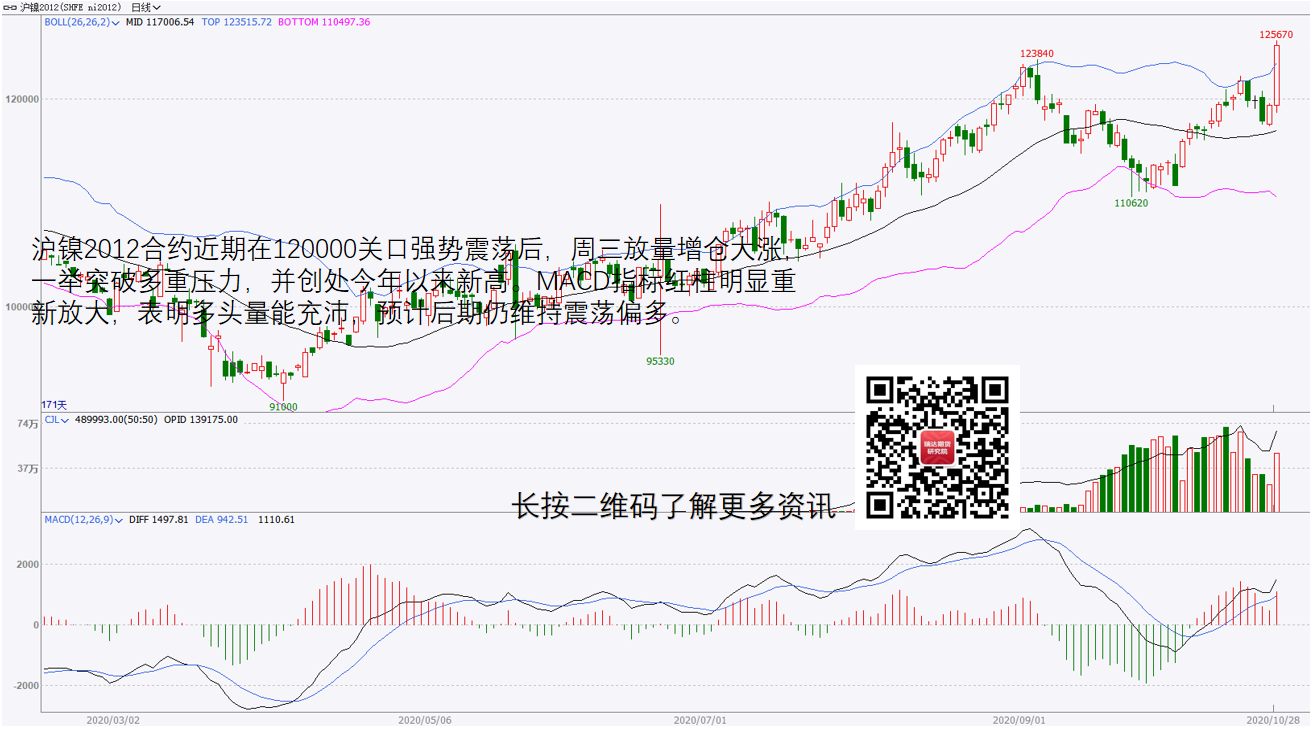Click the 2020/07/01 date axis label
Viewport: 1310px width, 729px height.
click(699, 719)
